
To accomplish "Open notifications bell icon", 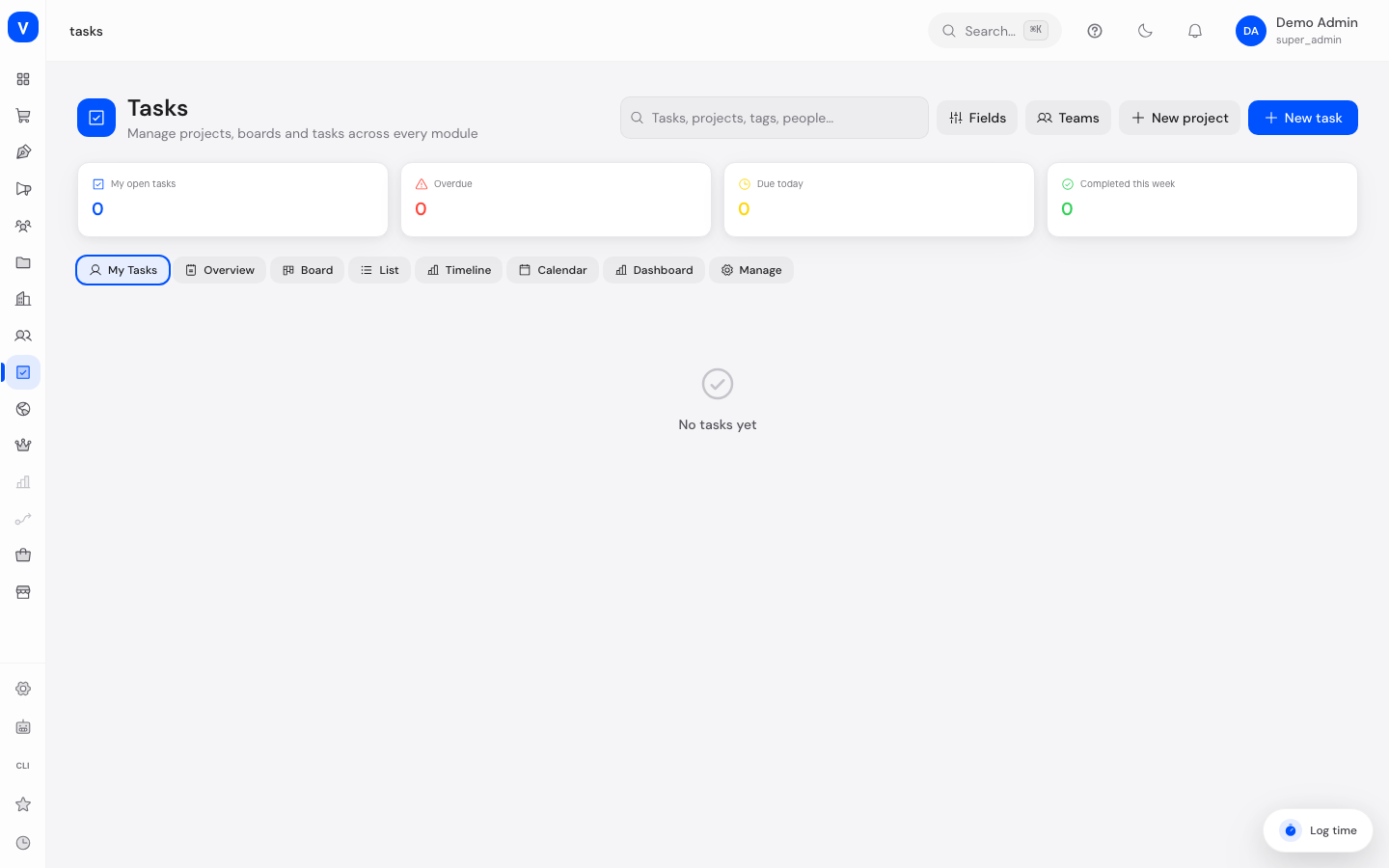I will (x=1195, y=31).
